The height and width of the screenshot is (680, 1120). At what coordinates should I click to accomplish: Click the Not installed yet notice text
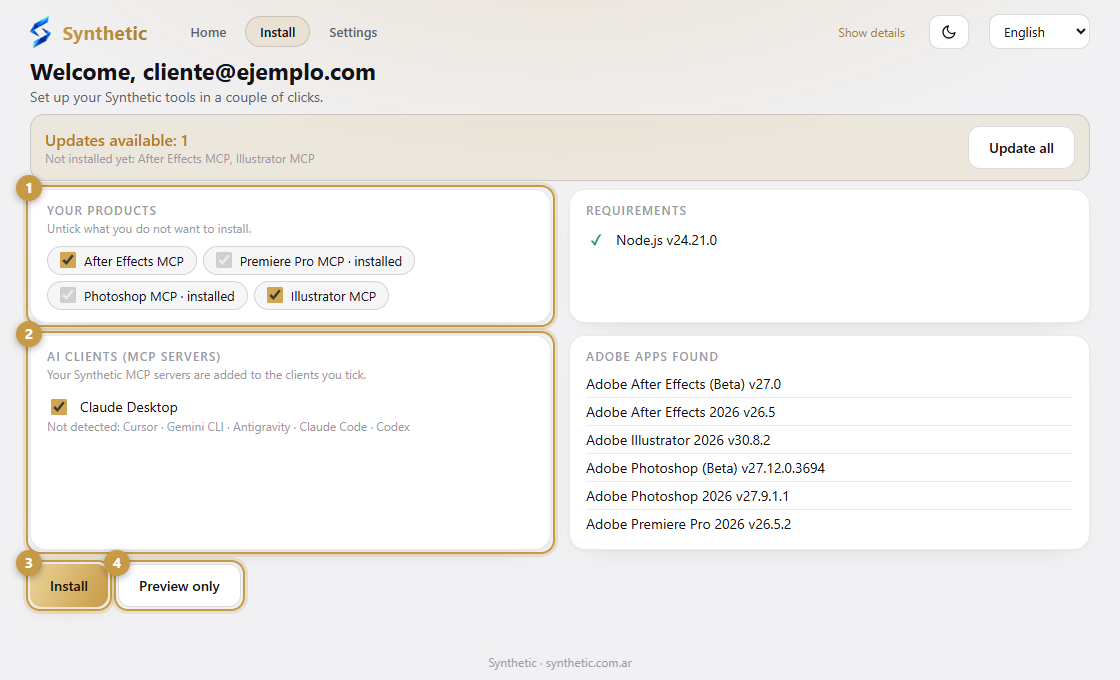tap(180, 159)
